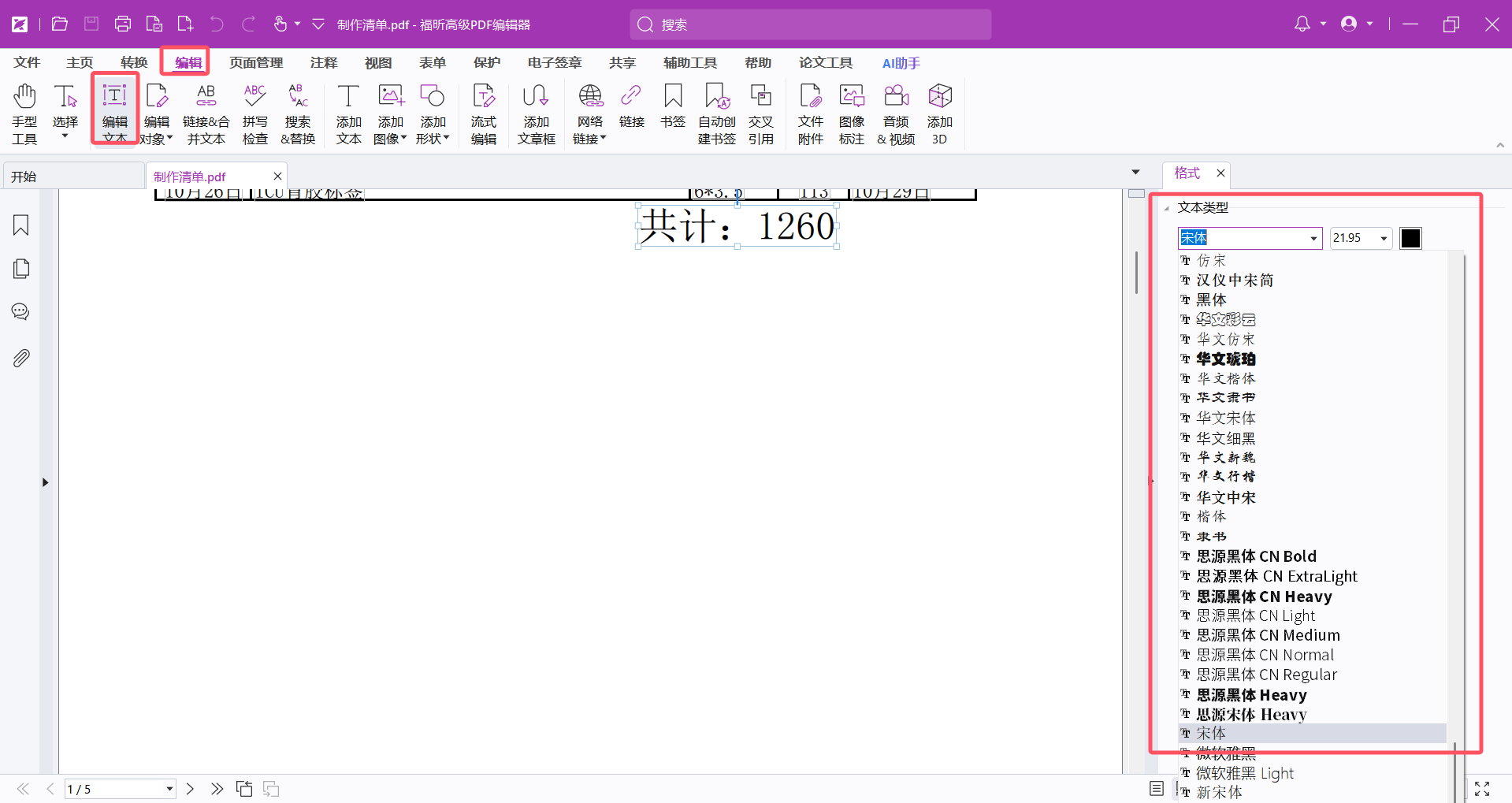Click the Add Text (添加文本) tool
The height and width of the screenshot is (803, 1512).
(348, 114)
